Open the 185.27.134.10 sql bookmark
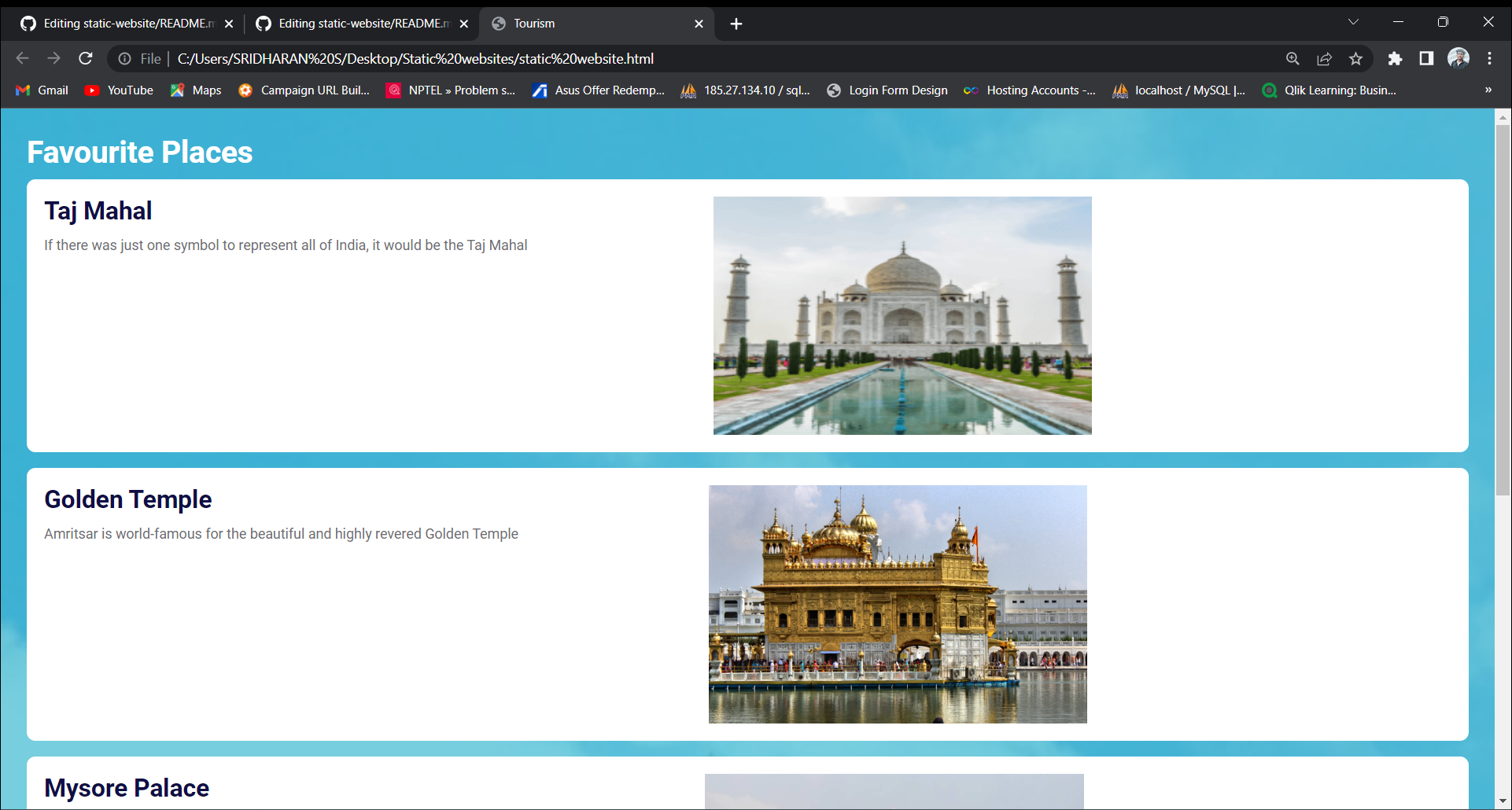 coord(746,90)
